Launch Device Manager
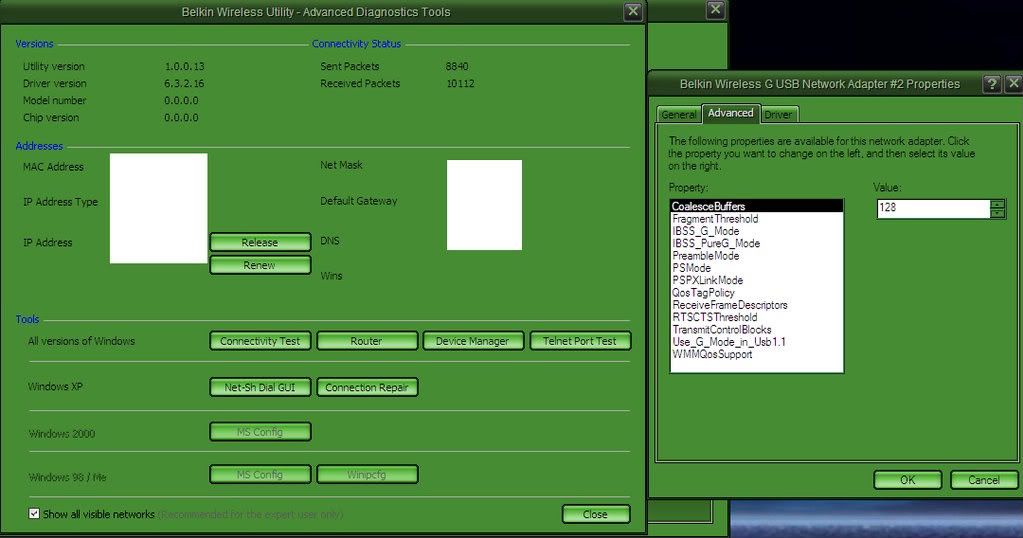 [x=472, y=341]
